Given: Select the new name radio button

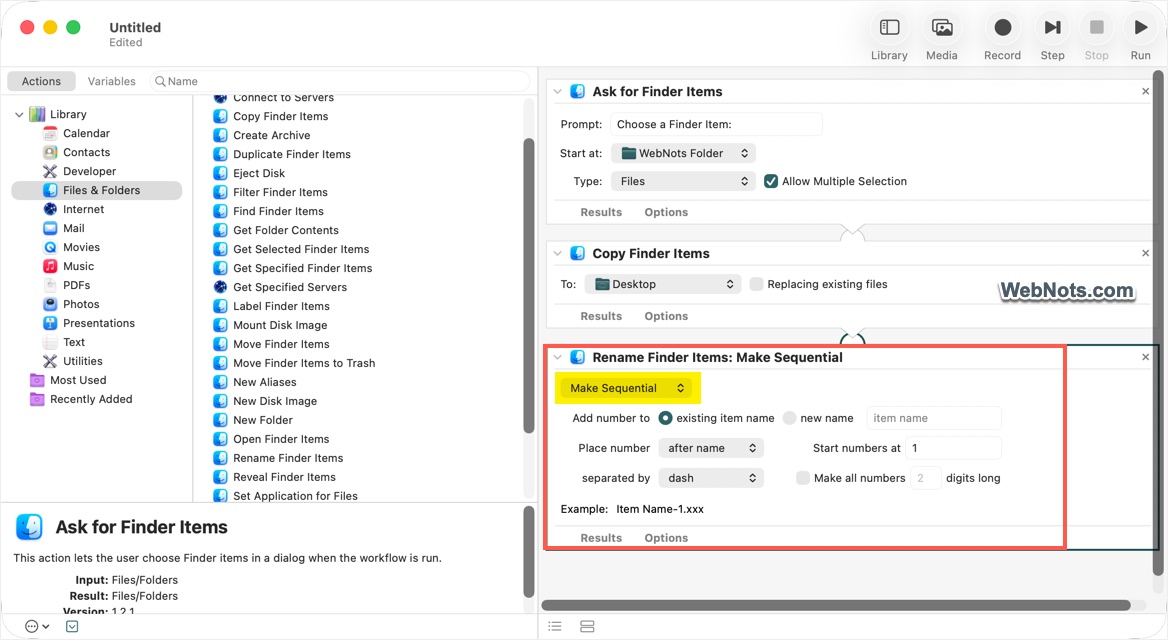Looking at the screenshot, I should [790, 418].
